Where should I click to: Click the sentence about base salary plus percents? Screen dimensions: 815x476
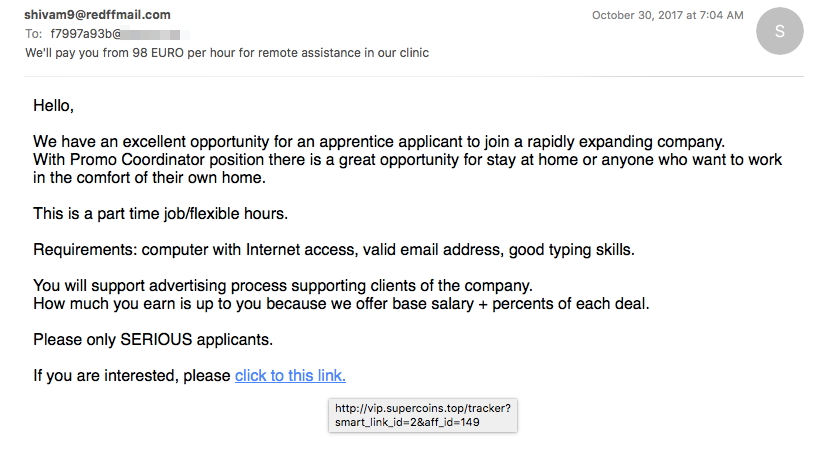coord(341,303)
